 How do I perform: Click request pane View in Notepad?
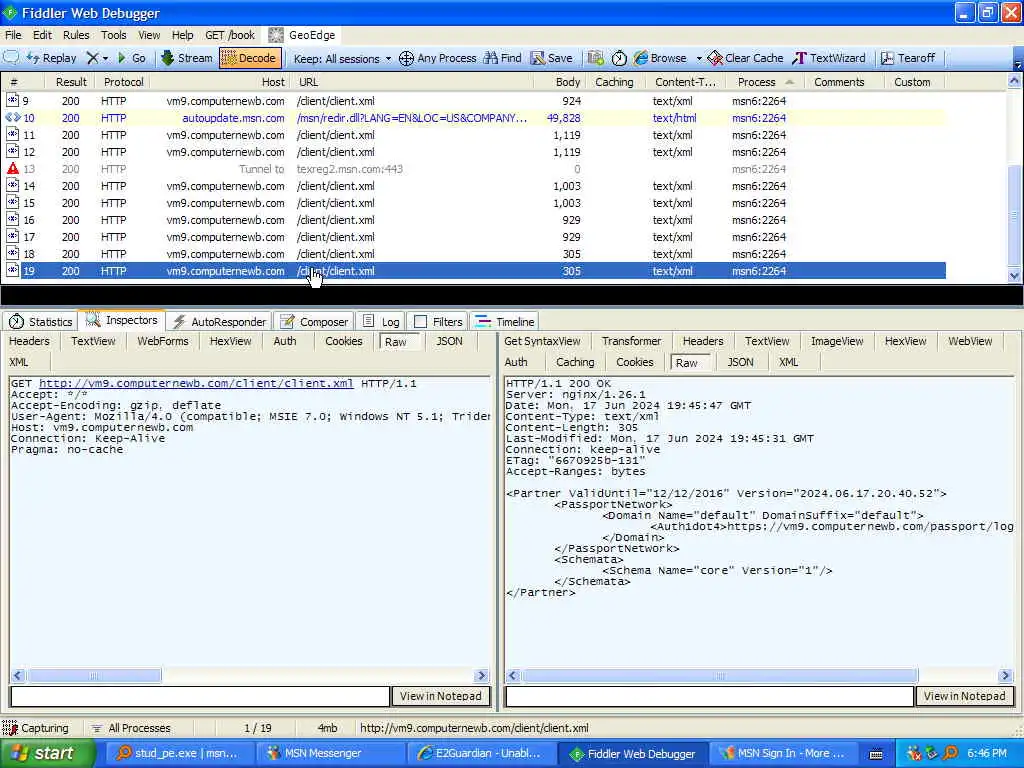(x=441, y=696)
